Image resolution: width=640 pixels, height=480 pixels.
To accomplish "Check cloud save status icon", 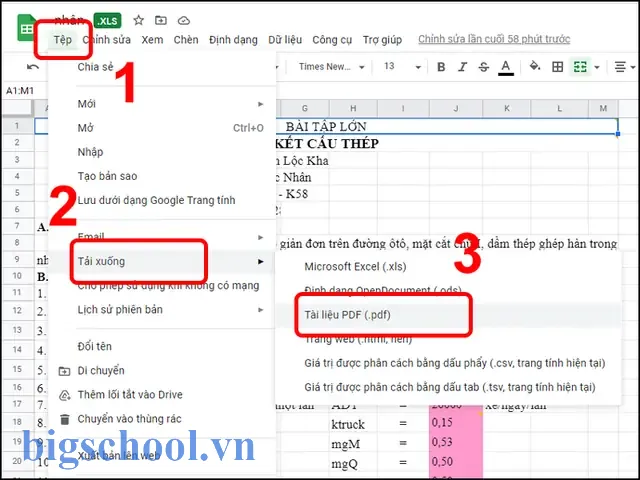I will (184, 20).
